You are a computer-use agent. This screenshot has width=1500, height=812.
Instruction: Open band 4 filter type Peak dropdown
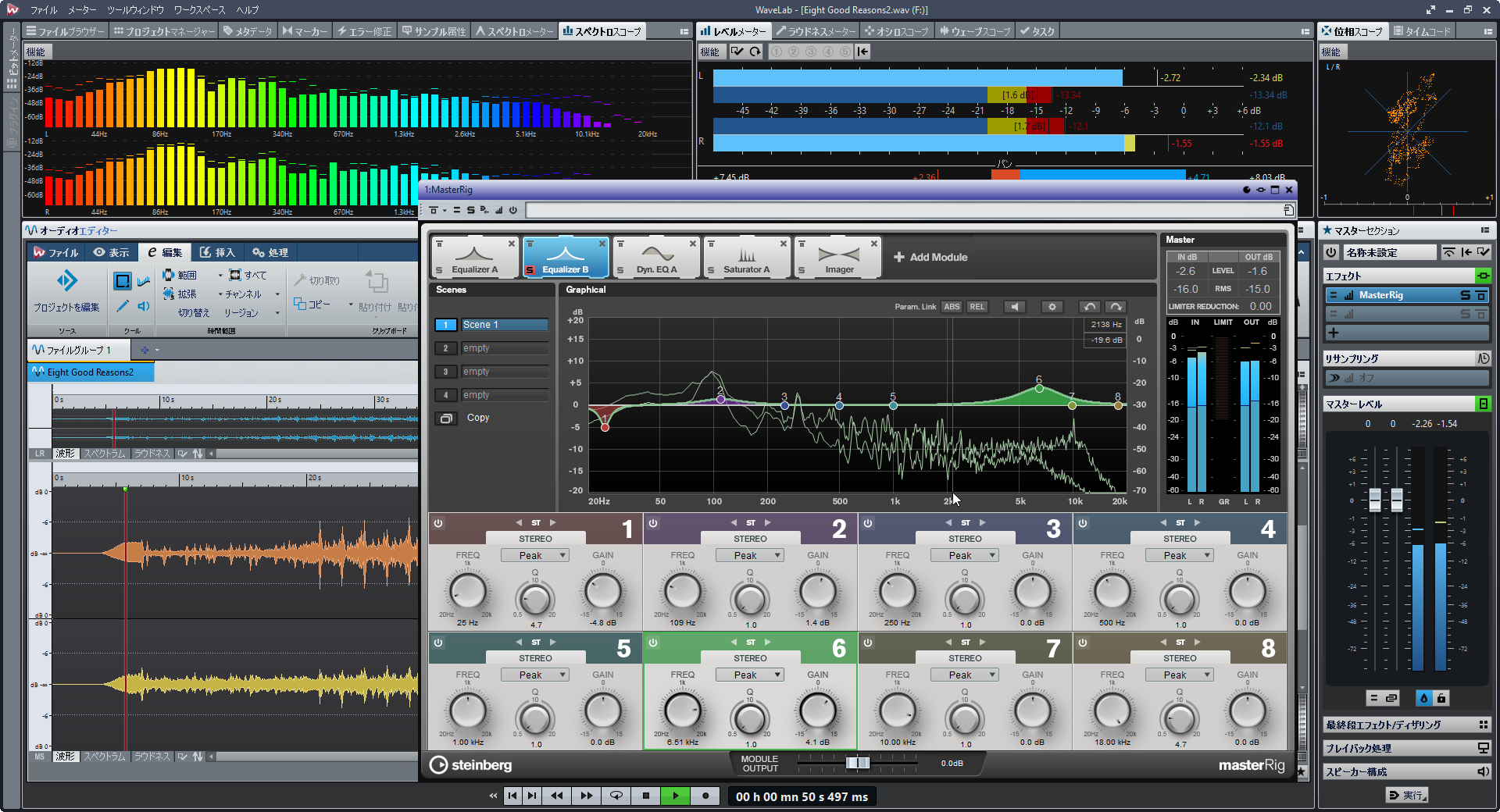1179,555
